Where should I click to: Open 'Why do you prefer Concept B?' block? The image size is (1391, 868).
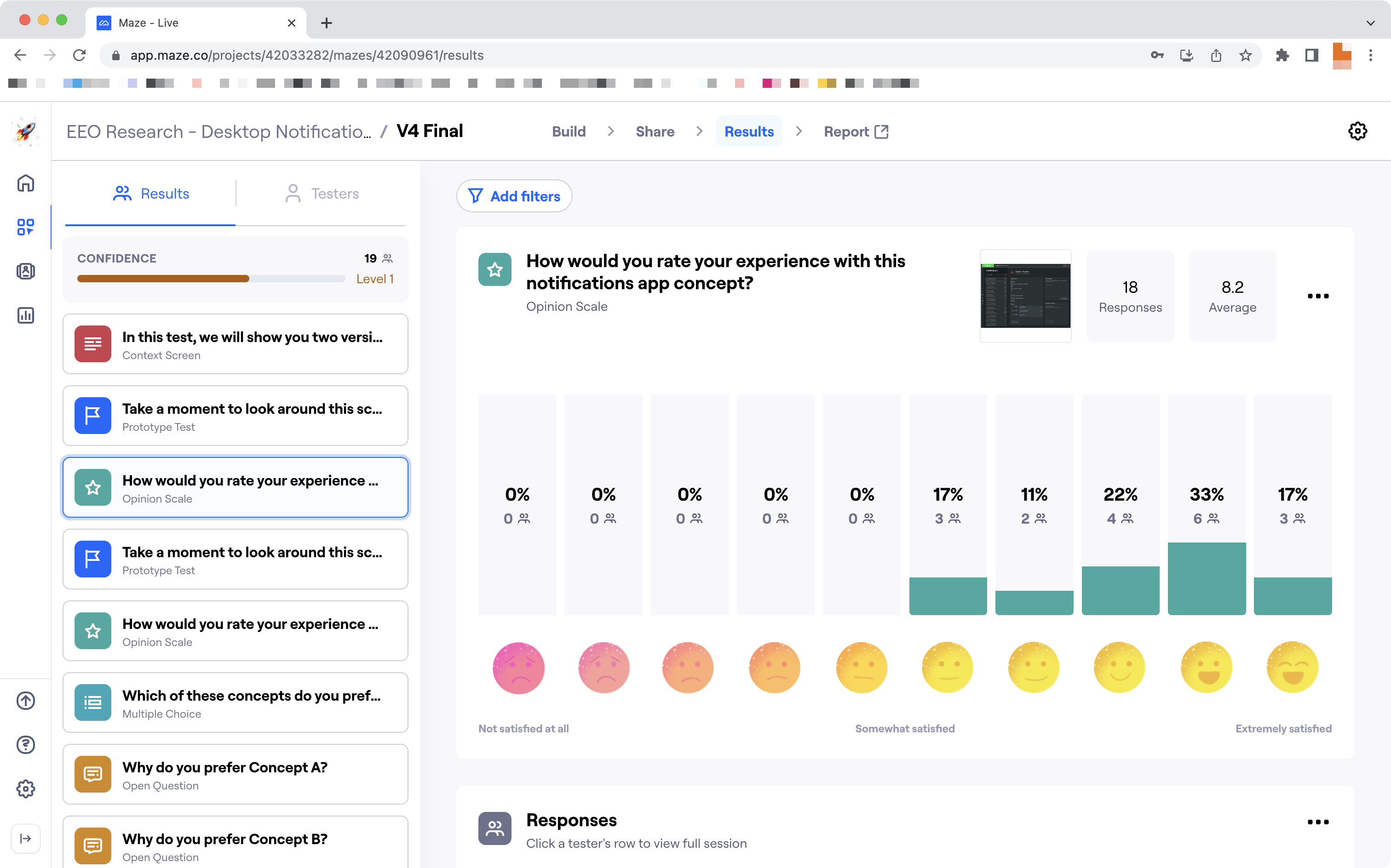[236, 842]
